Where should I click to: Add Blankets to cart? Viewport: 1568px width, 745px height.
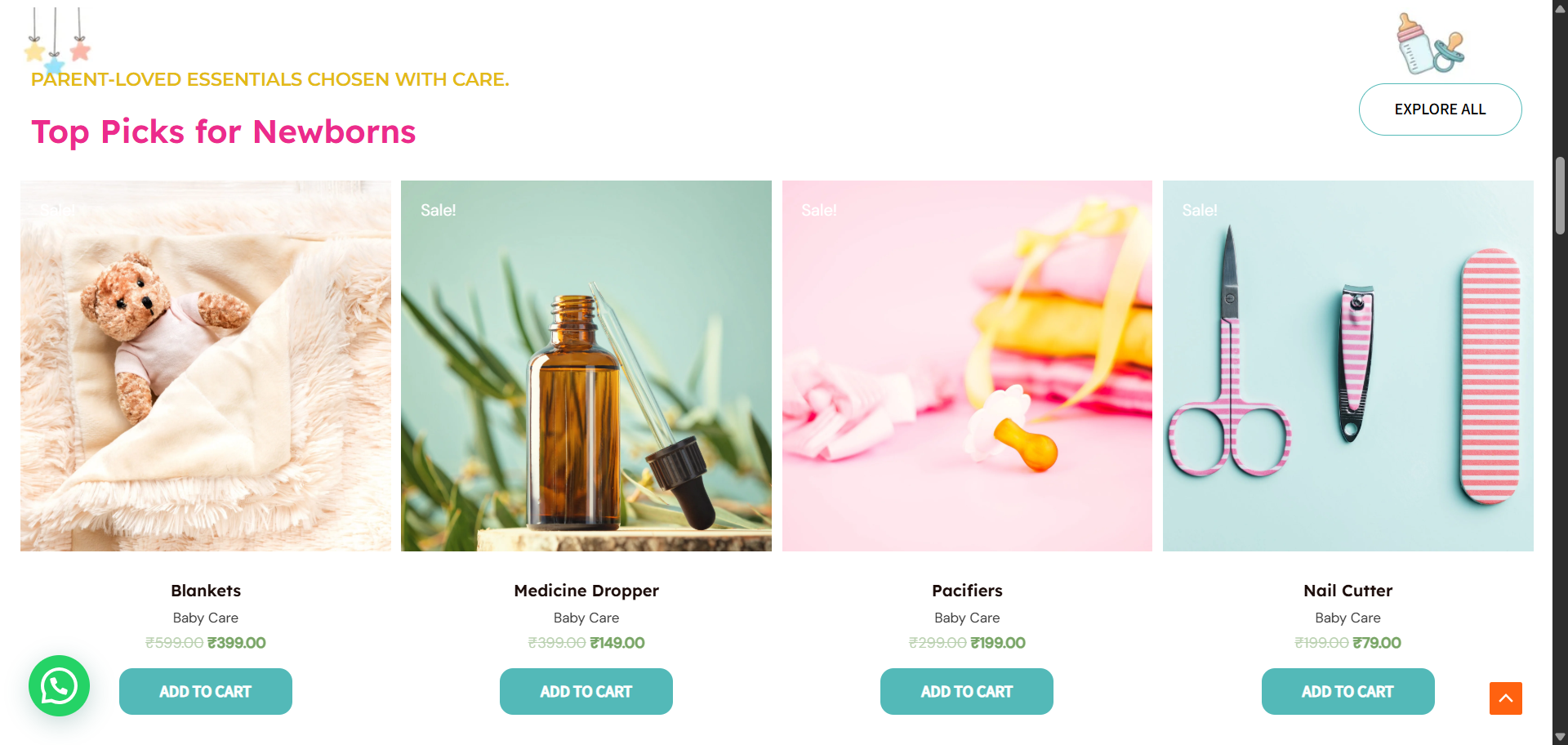tap(206, 691)
